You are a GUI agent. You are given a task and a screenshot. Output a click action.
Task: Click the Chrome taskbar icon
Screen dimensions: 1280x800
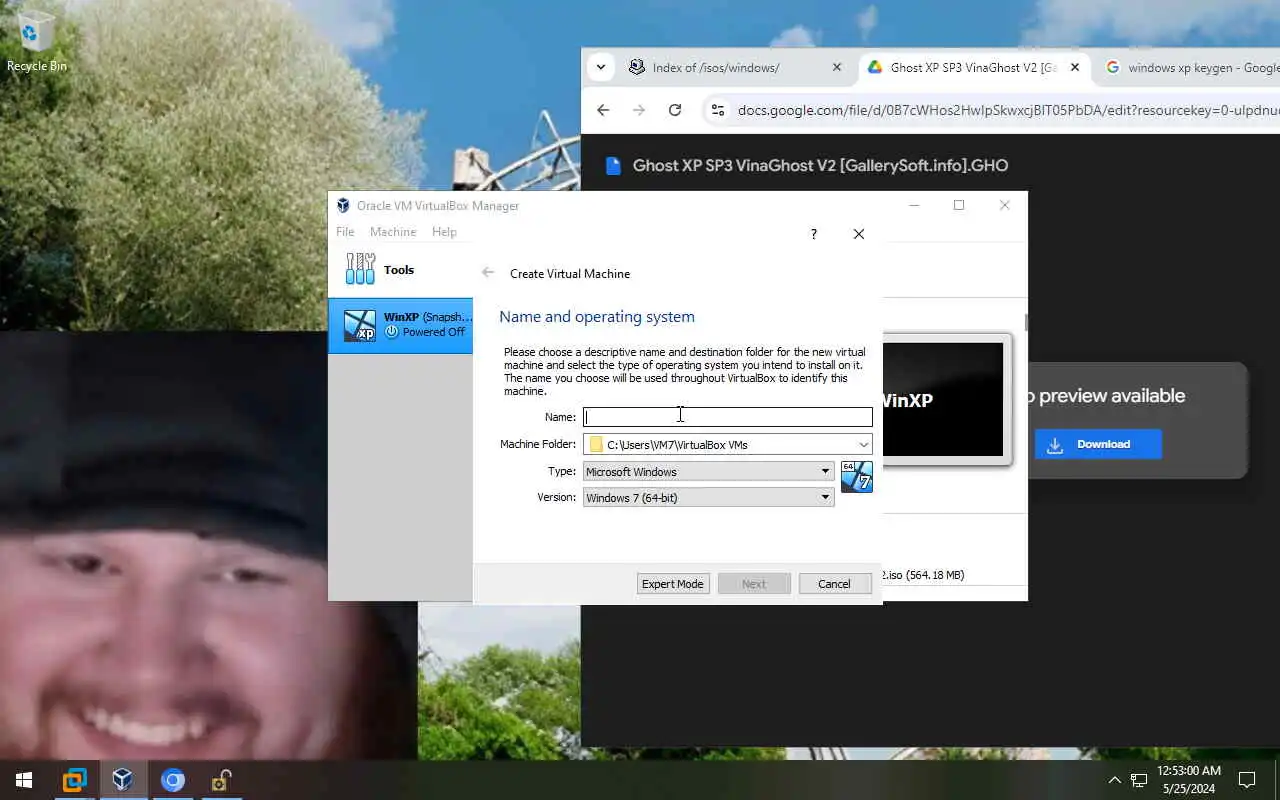(172, 780)
